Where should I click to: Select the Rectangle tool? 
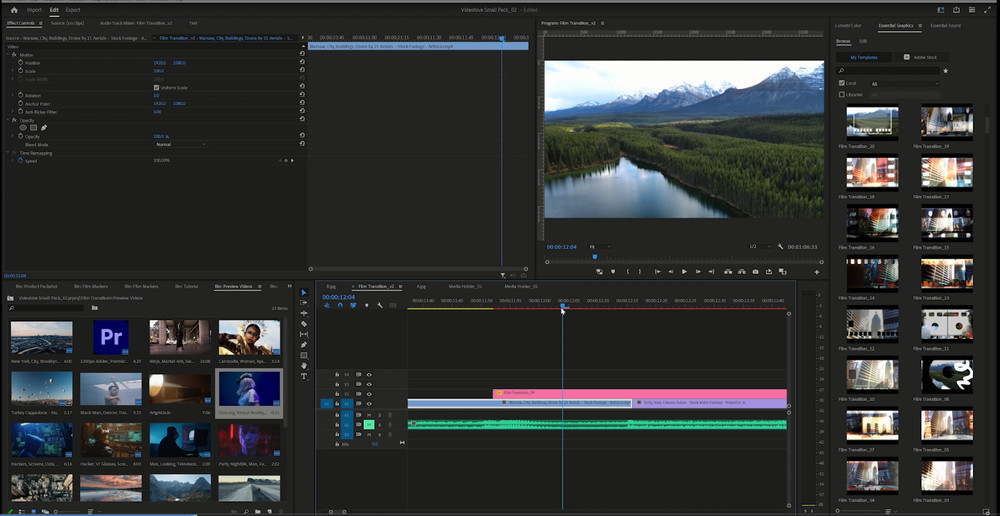(304, 355)
